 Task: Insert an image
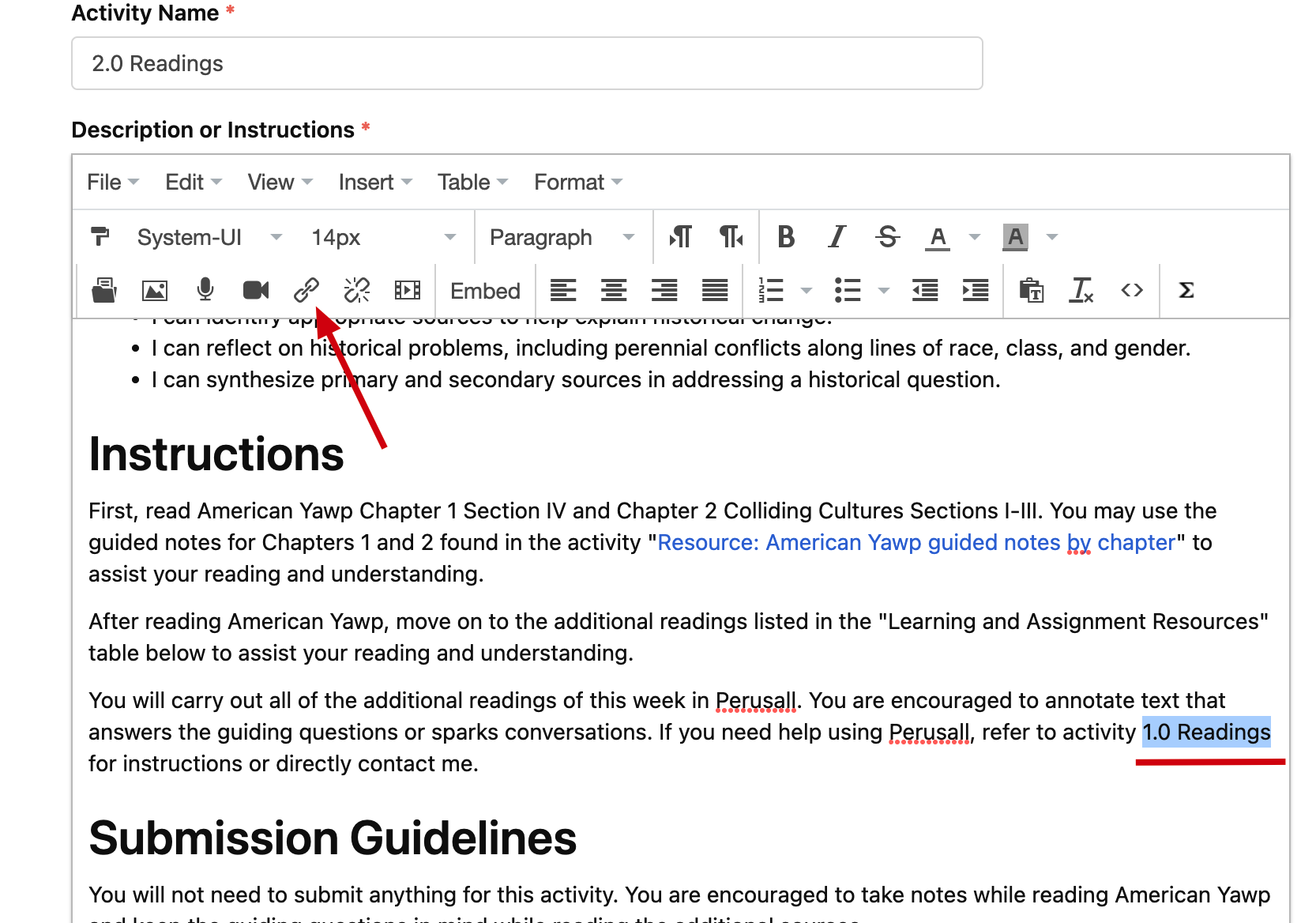154,290
